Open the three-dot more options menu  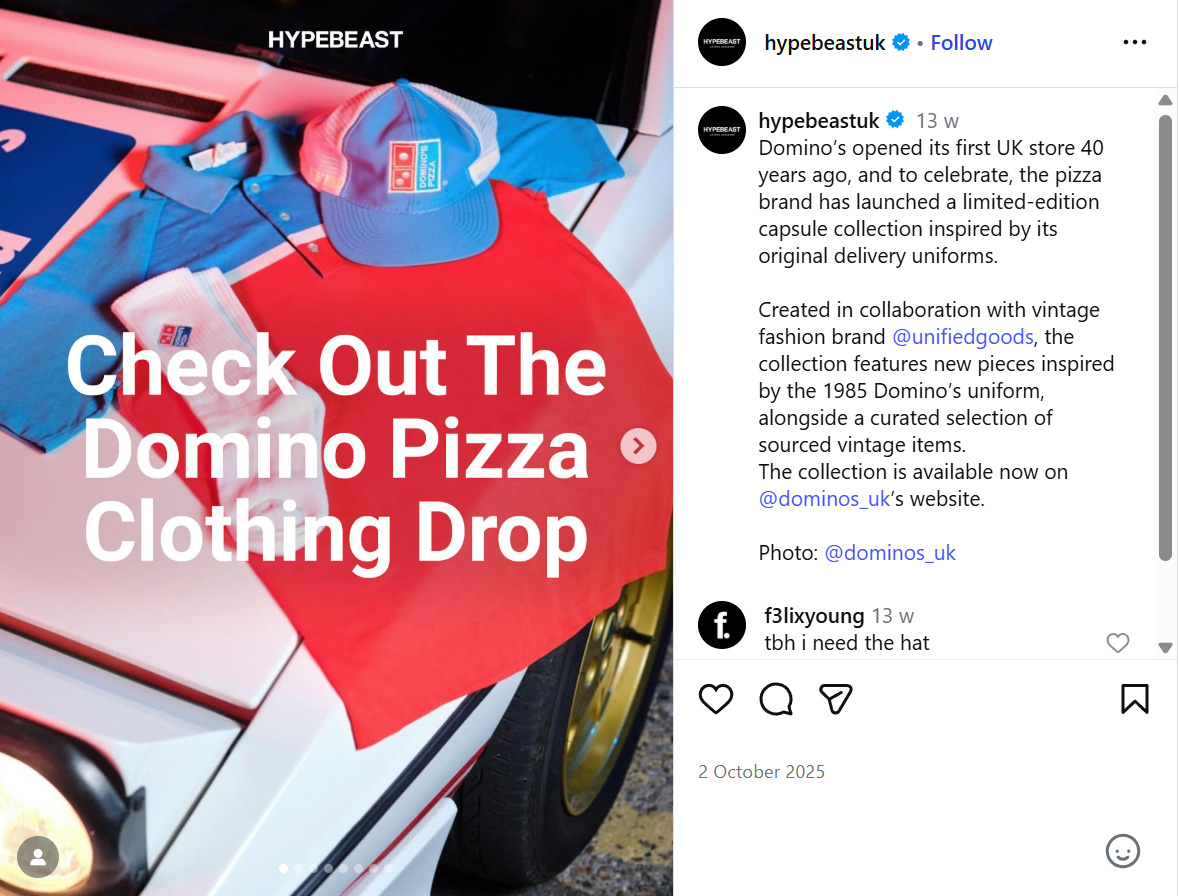coord(1135,42)
